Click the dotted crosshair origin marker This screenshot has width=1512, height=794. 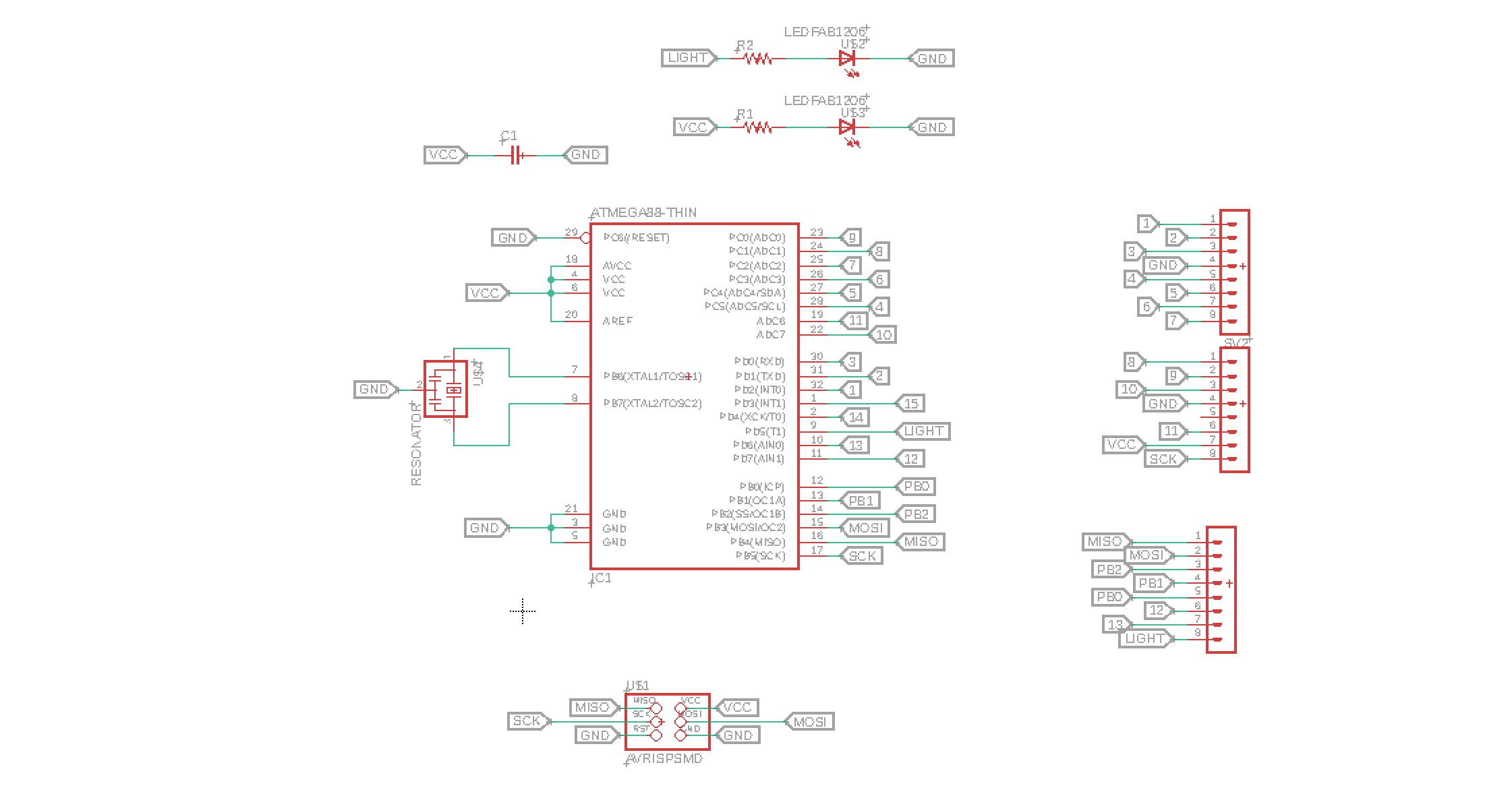[x=523, y=611]
